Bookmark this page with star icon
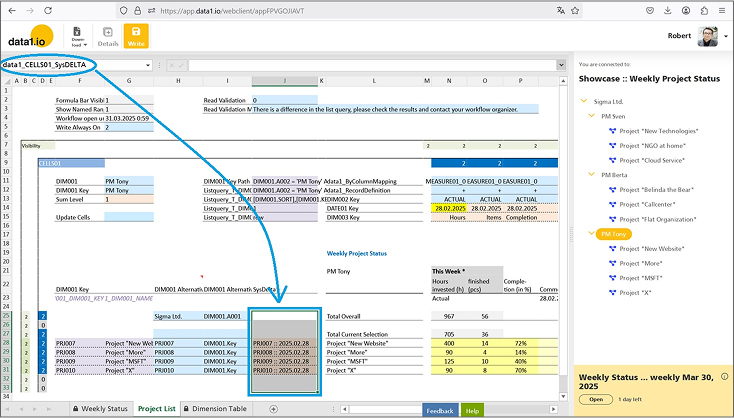Screen dimensions: 734x418 575,10
